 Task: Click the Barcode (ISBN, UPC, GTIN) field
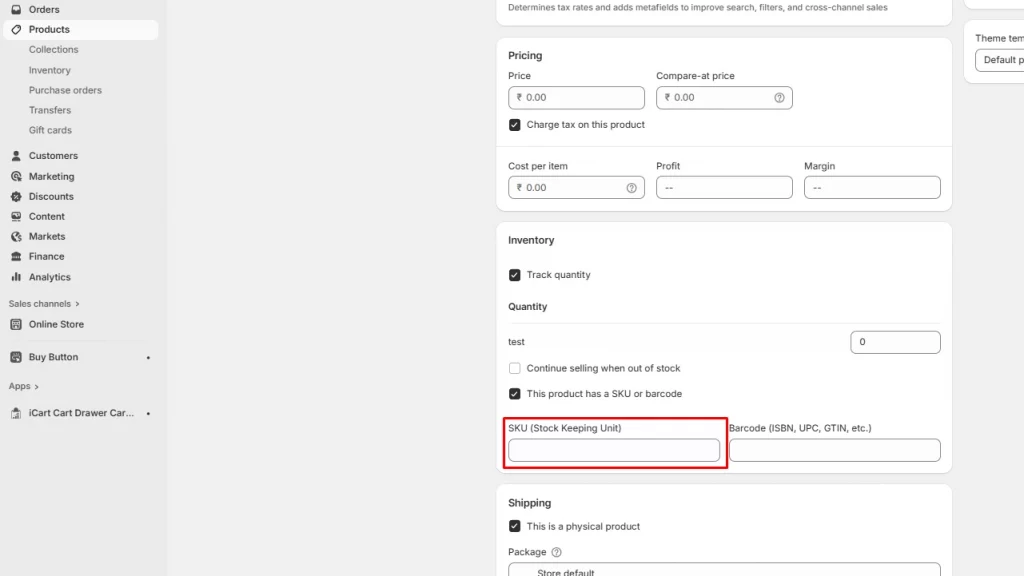(x=835, y=451)
